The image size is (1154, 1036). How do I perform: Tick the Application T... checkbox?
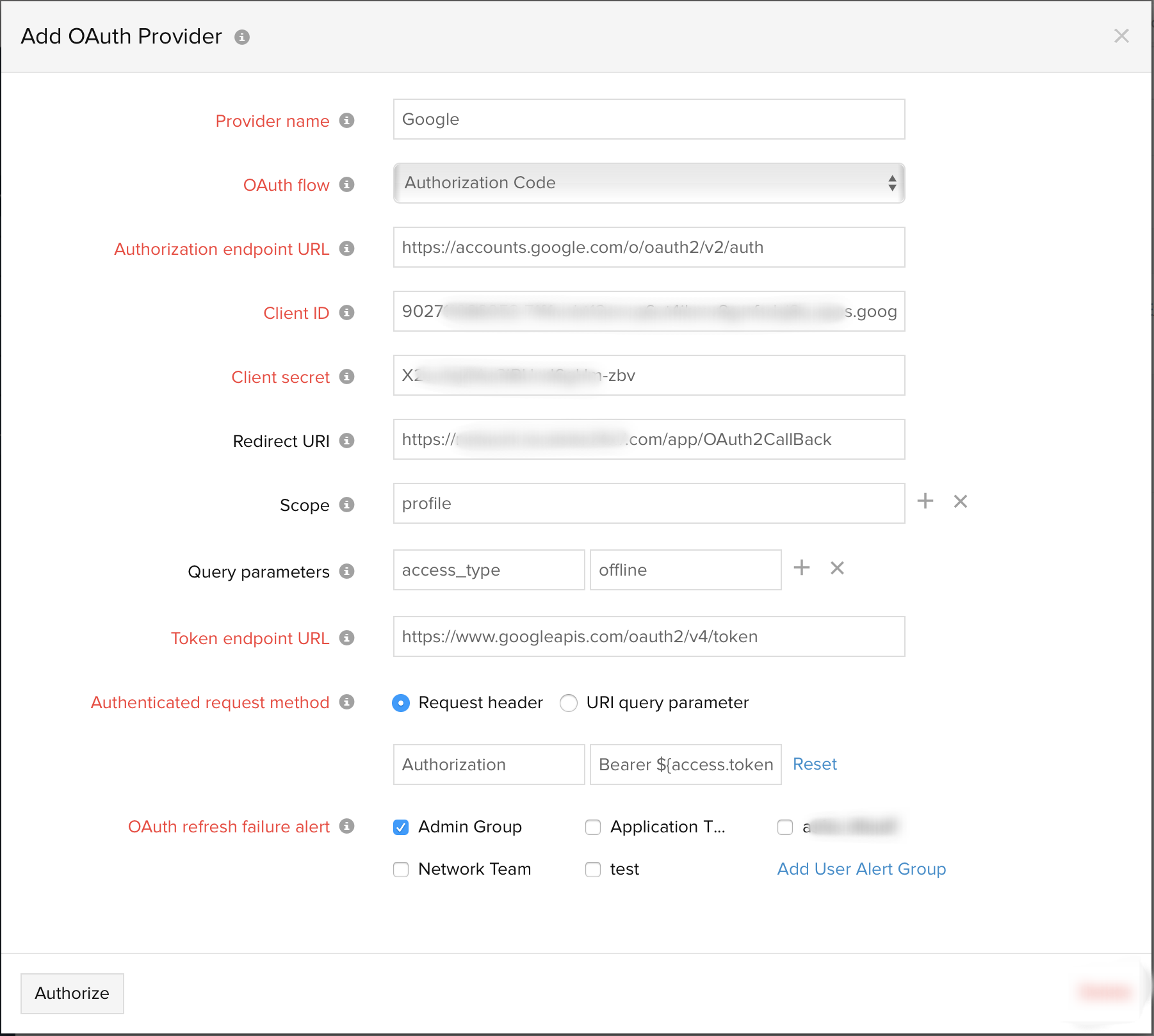coord(593,827)
